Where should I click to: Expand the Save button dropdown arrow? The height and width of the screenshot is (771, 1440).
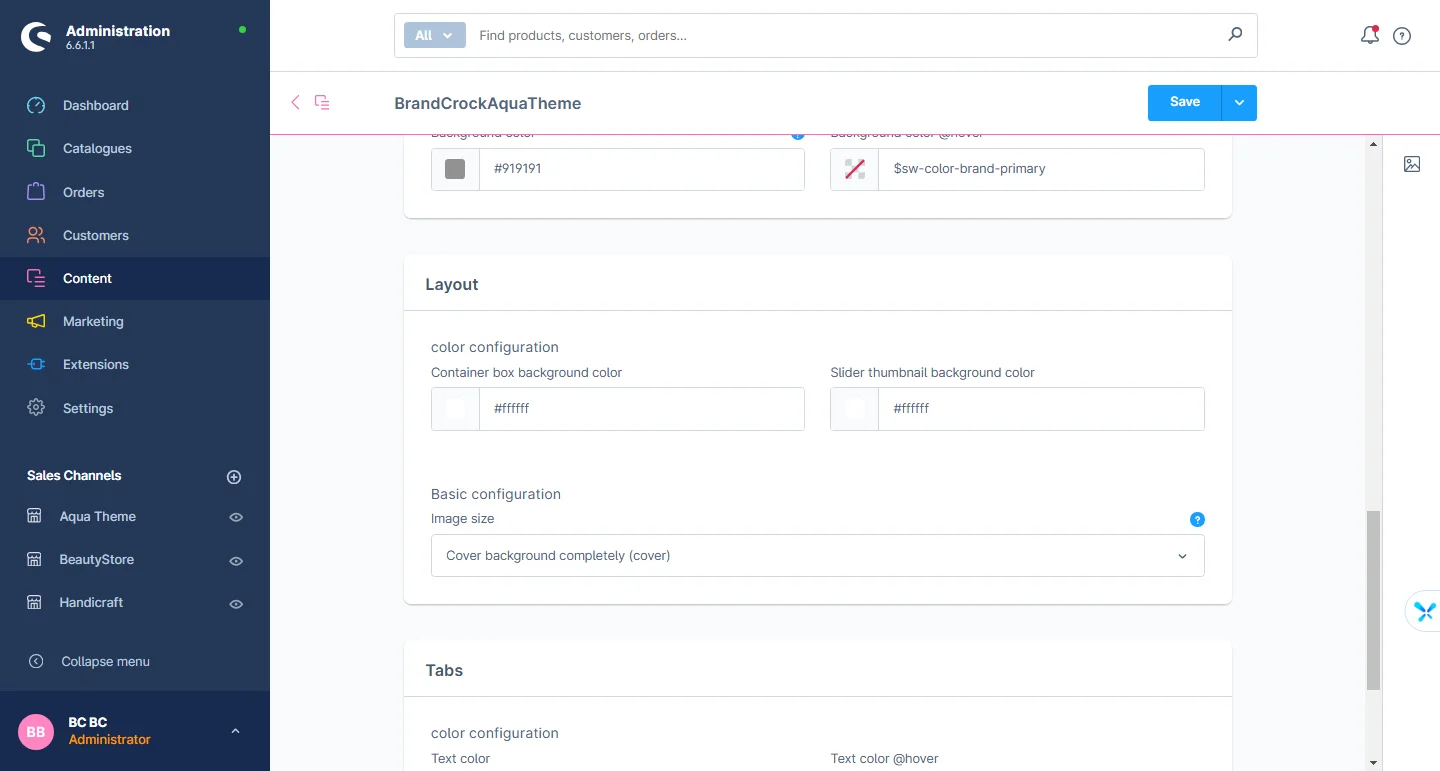click(x=1239, y=102)
